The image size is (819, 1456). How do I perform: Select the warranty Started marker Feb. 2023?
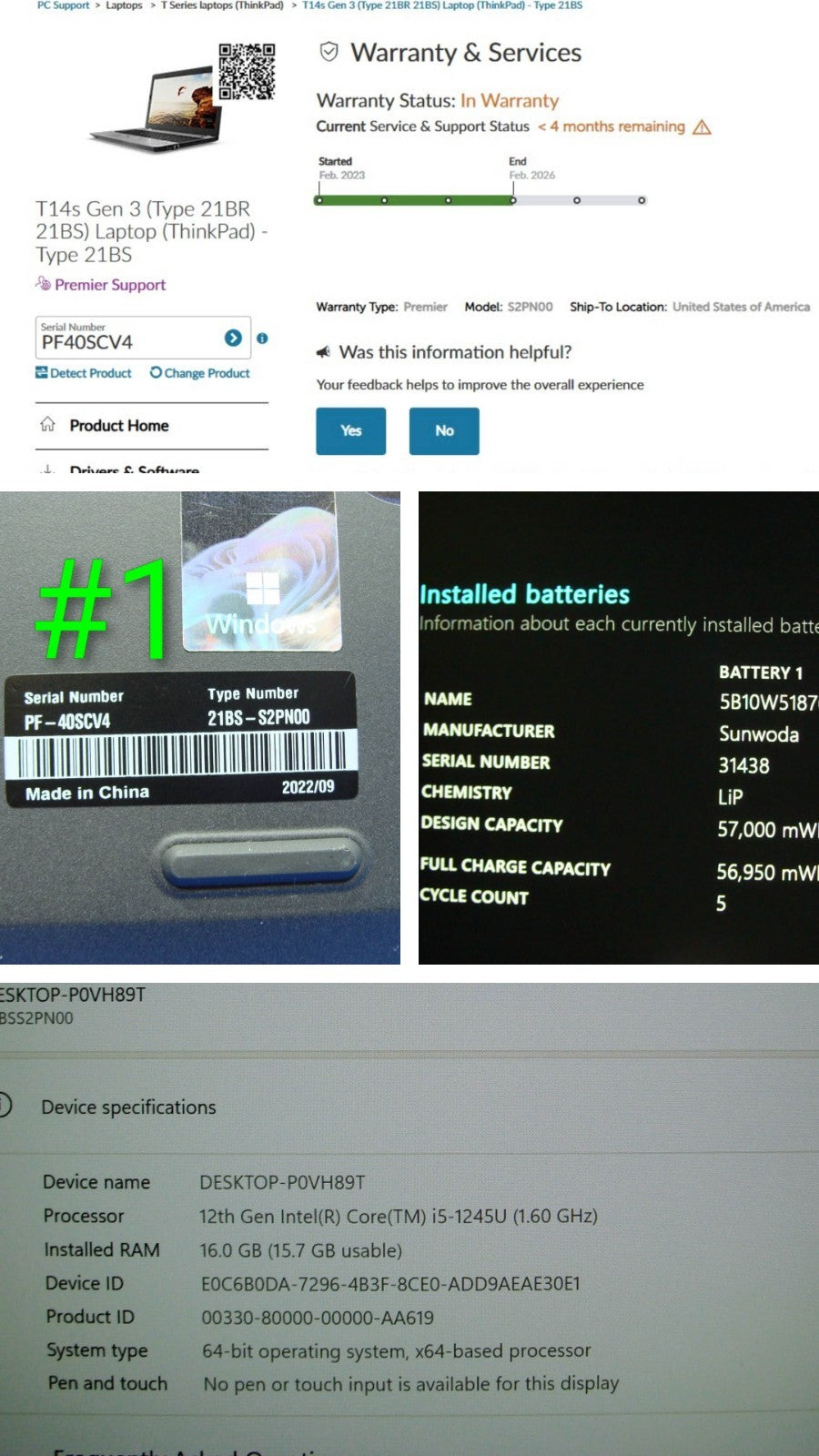318,199
